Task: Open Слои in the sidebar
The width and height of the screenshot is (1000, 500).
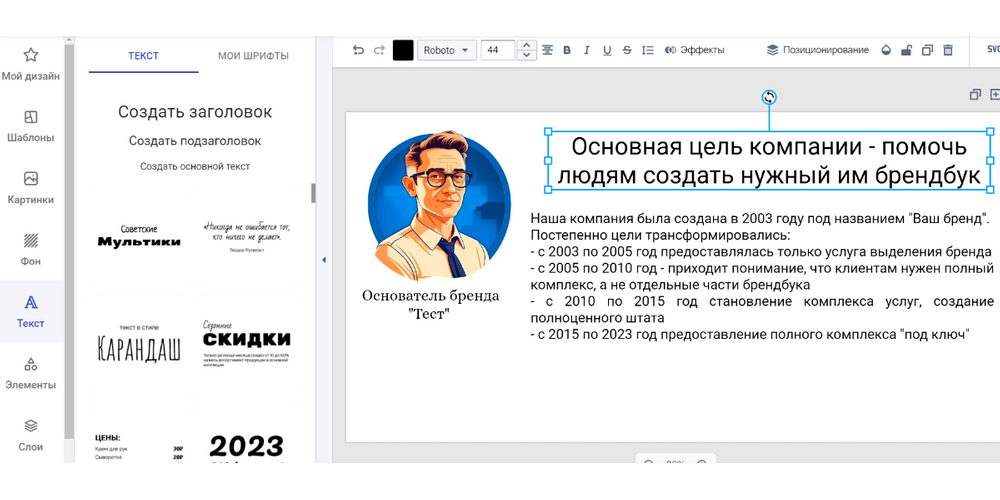Action: 31,436
